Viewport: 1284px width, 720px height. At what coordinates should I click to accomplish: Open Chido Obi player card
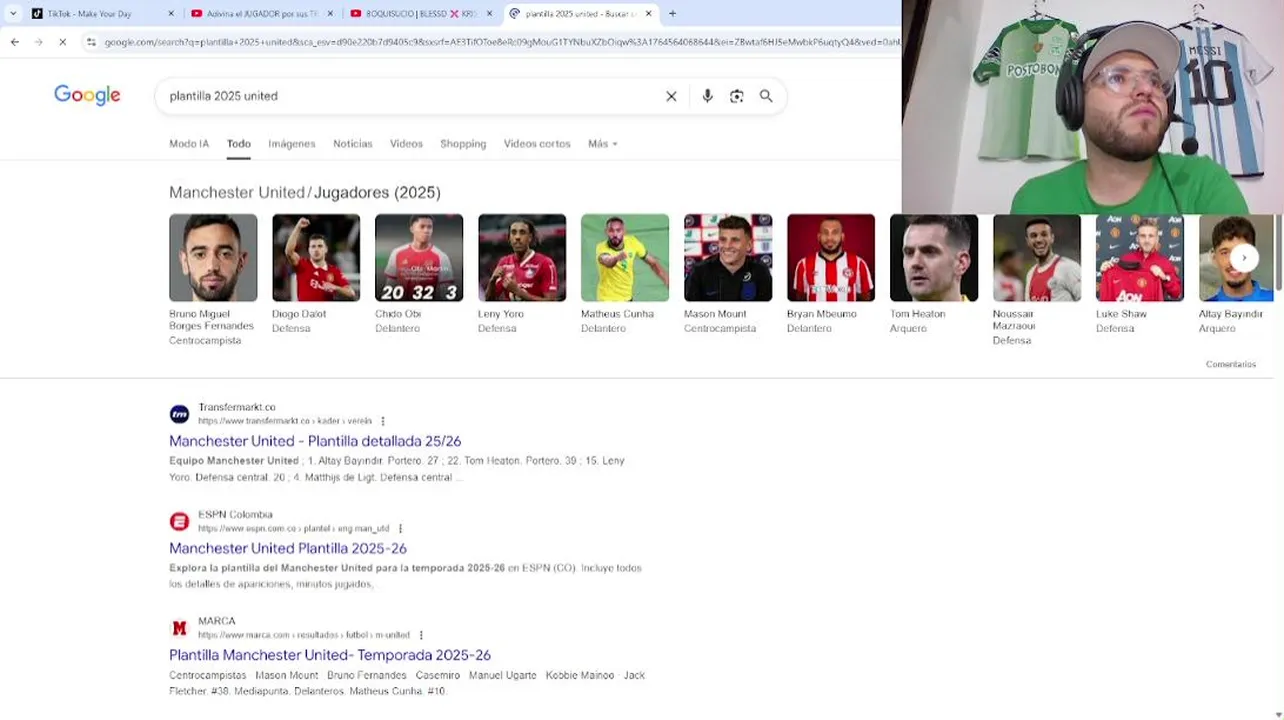[x=419, y=273]
